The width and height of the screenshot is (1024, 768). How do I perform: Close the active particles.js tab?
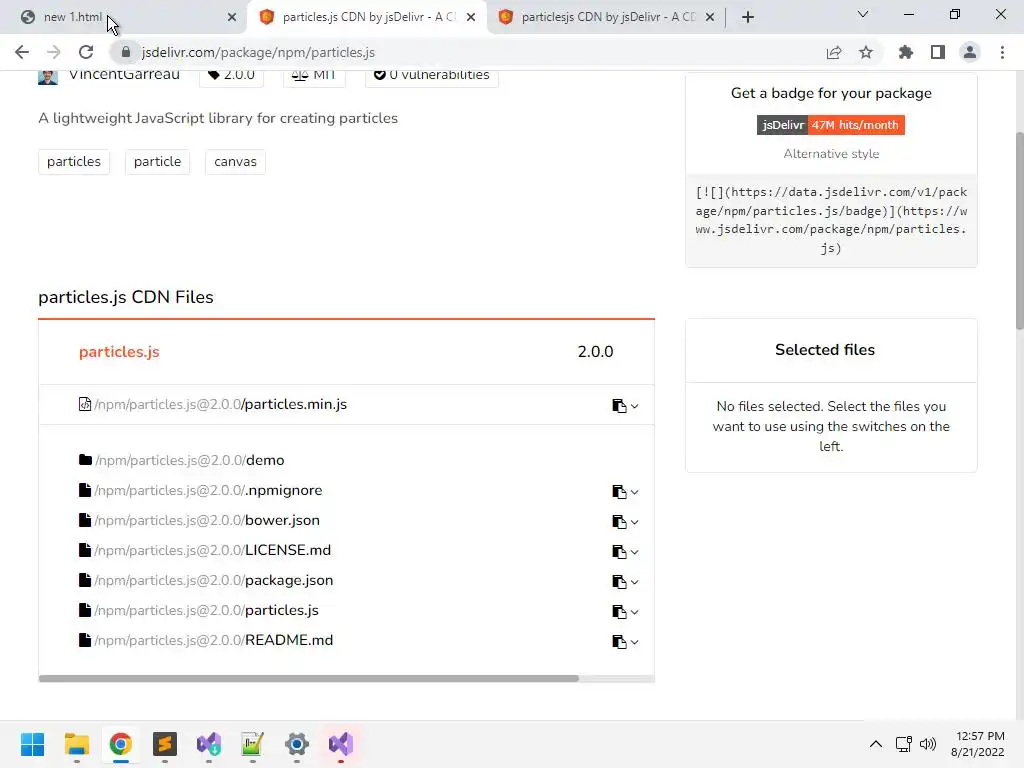coord(471,17)
